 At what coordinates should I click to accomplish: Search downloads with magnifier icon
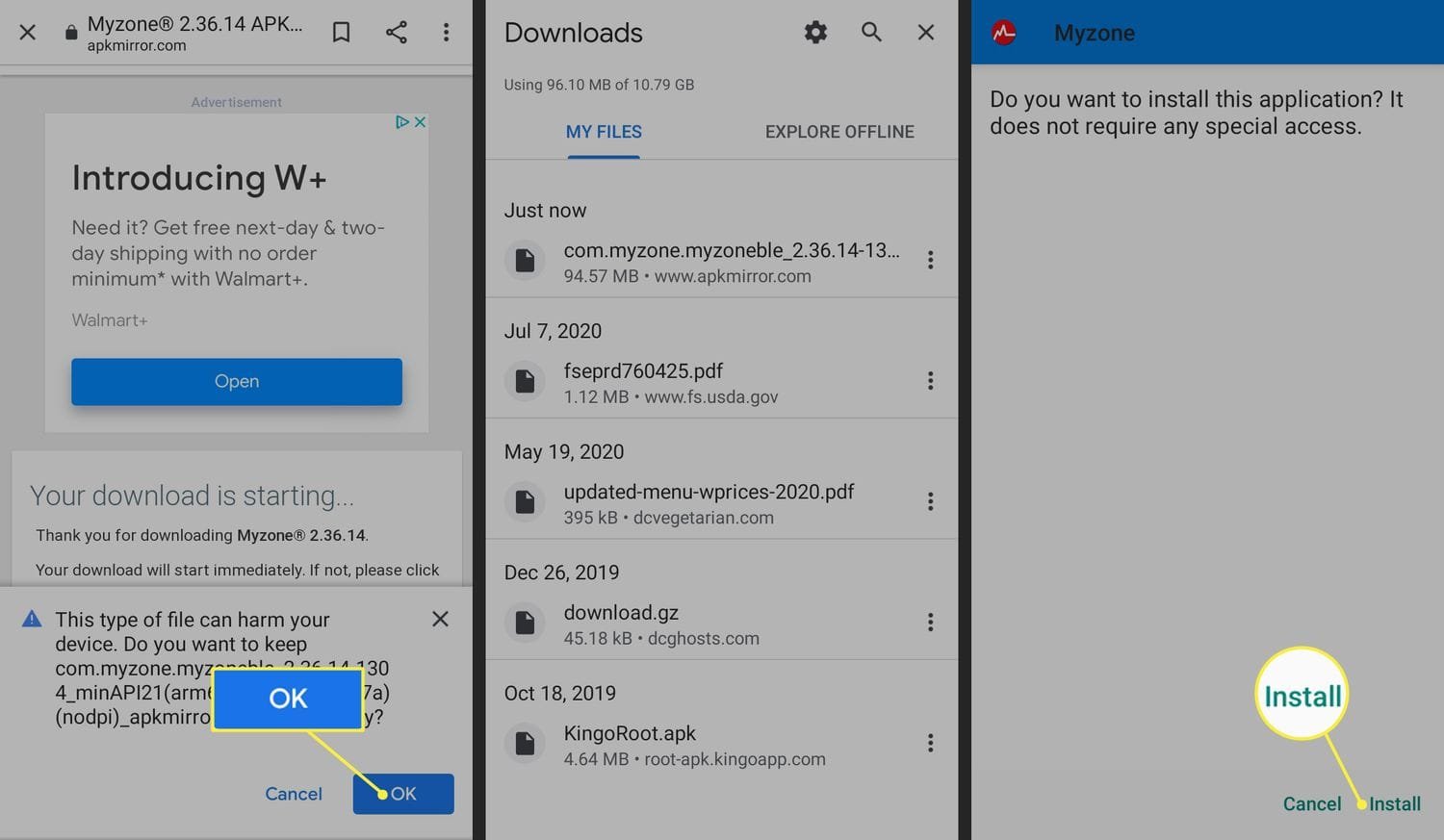(871, 33)
